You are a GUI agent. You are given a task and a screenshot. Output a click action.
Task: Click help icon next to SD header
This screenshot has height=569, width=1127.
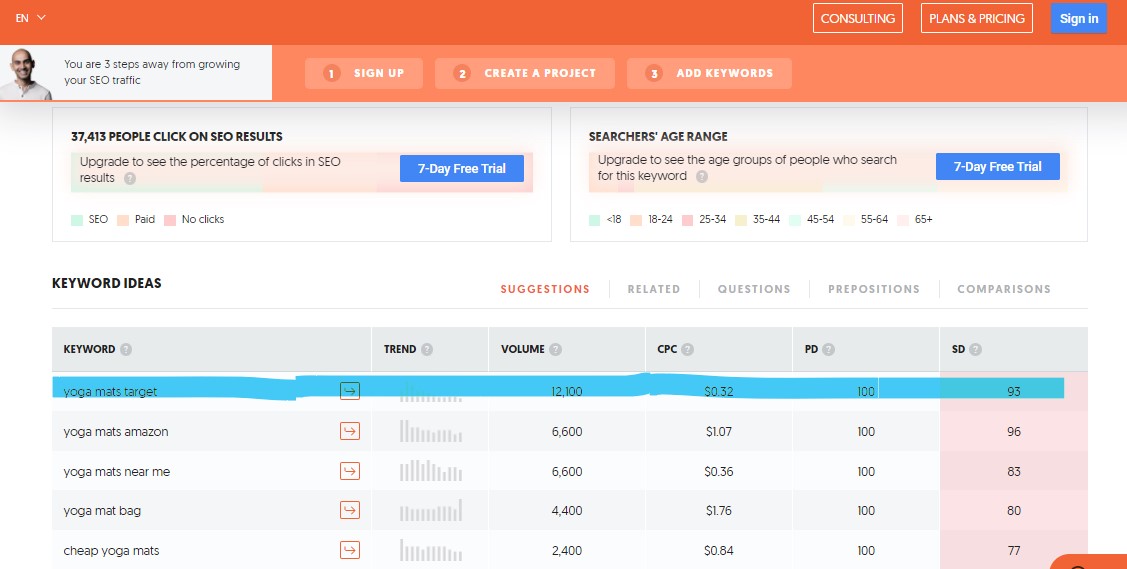[x=975, y=349]
